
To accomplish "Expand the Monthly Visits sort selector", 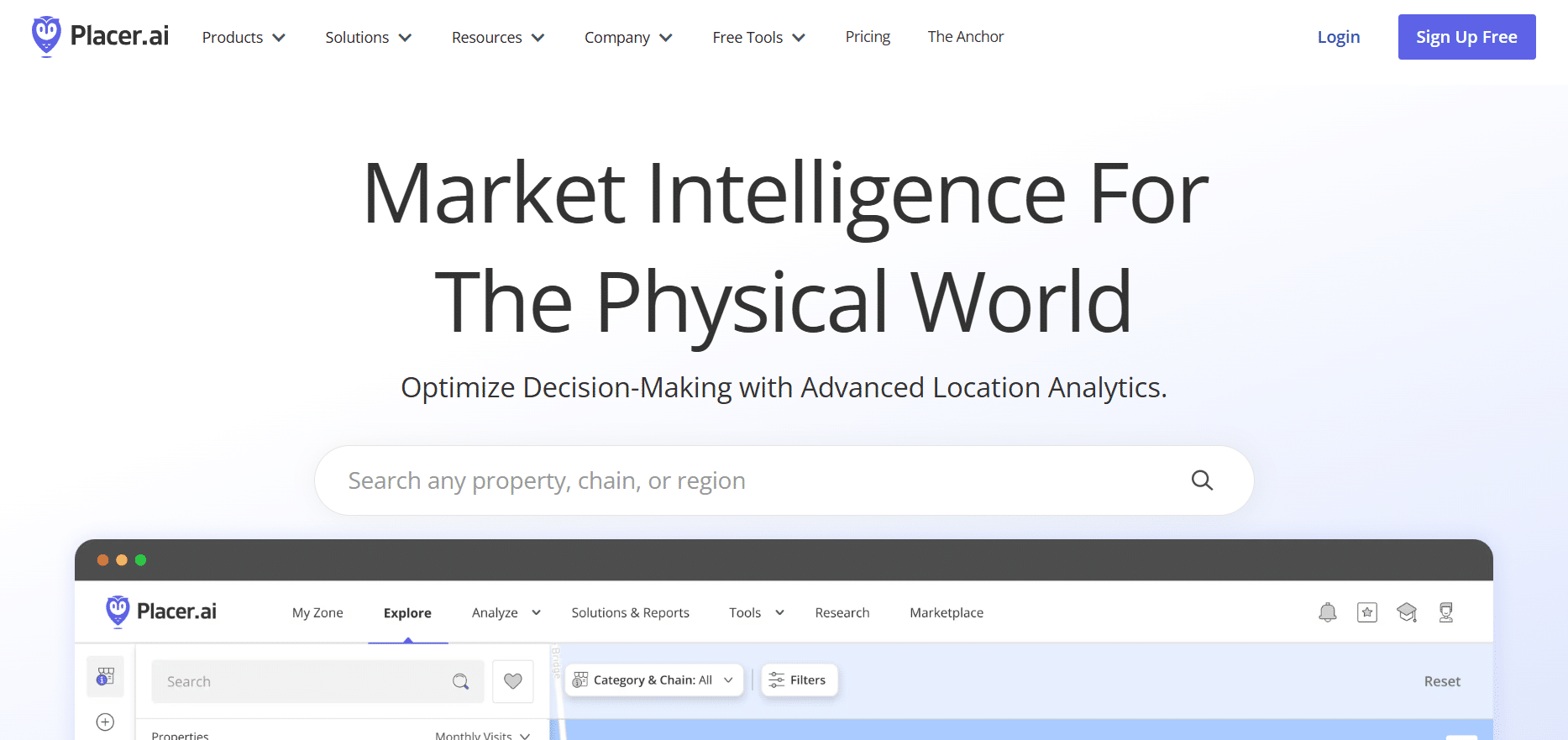I will point(482,735).
